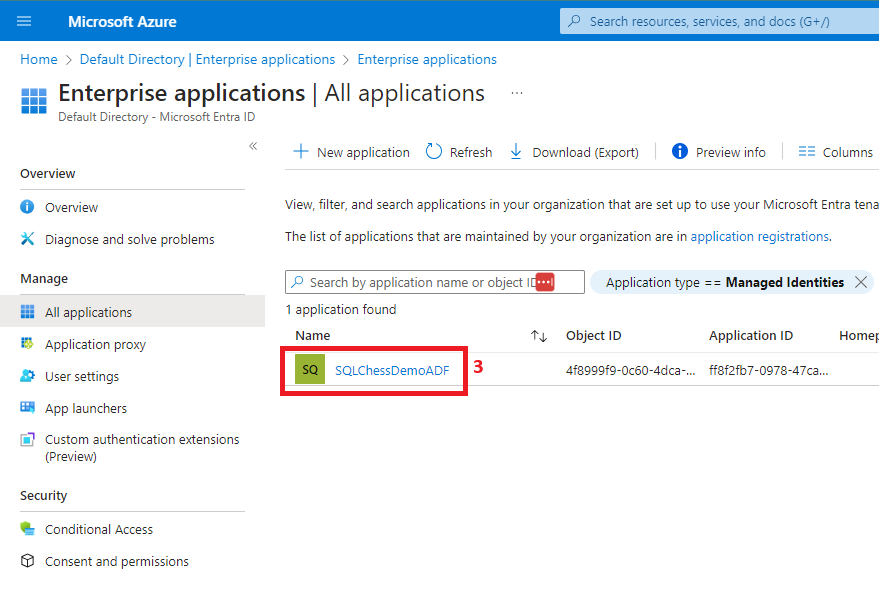
Task: Click the green SQ application avatar
Action: tap(310, 369)
